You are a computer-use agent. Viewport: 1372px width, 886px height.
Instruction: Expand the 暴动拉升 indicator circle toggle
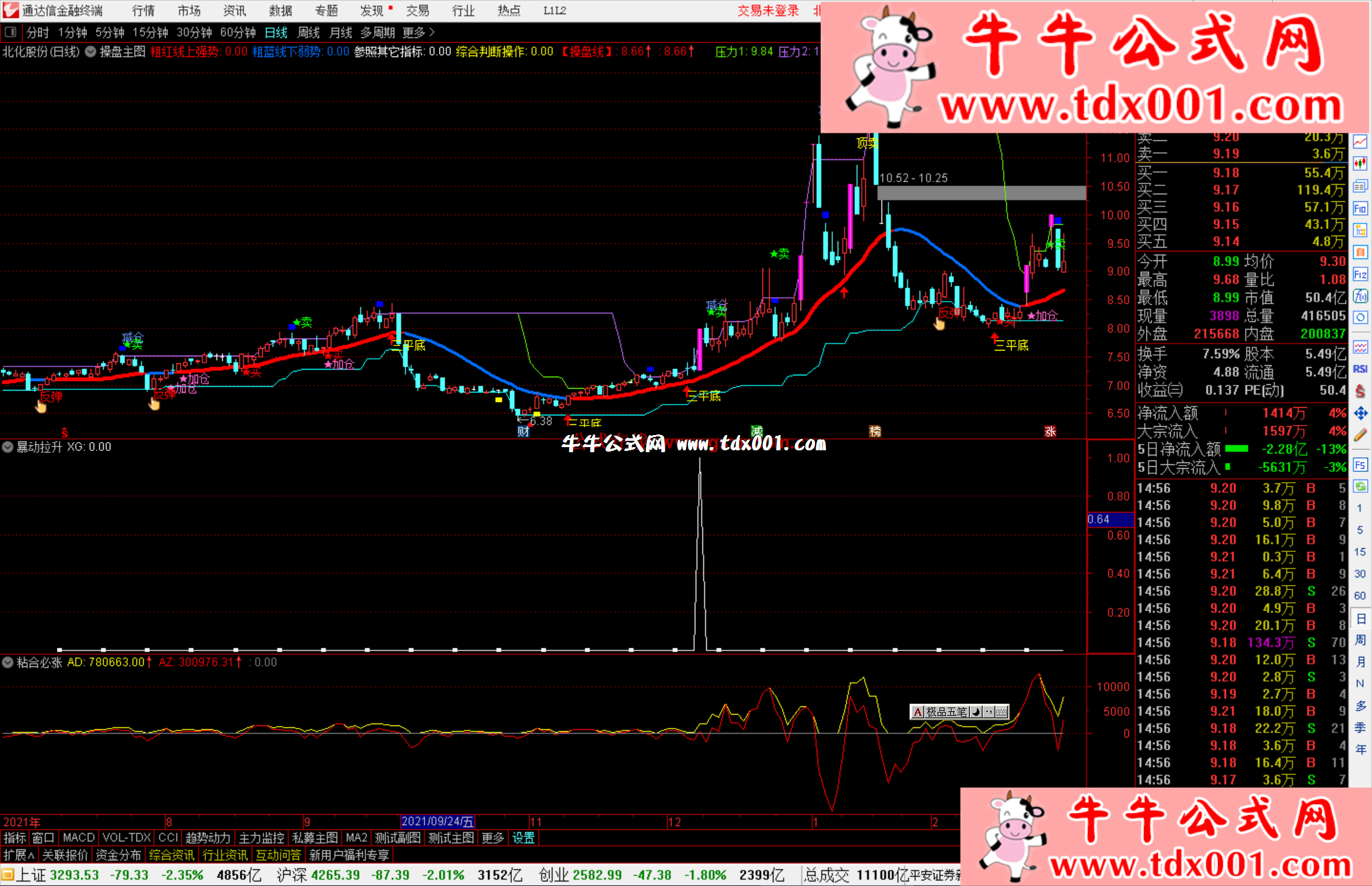[8, 447]
